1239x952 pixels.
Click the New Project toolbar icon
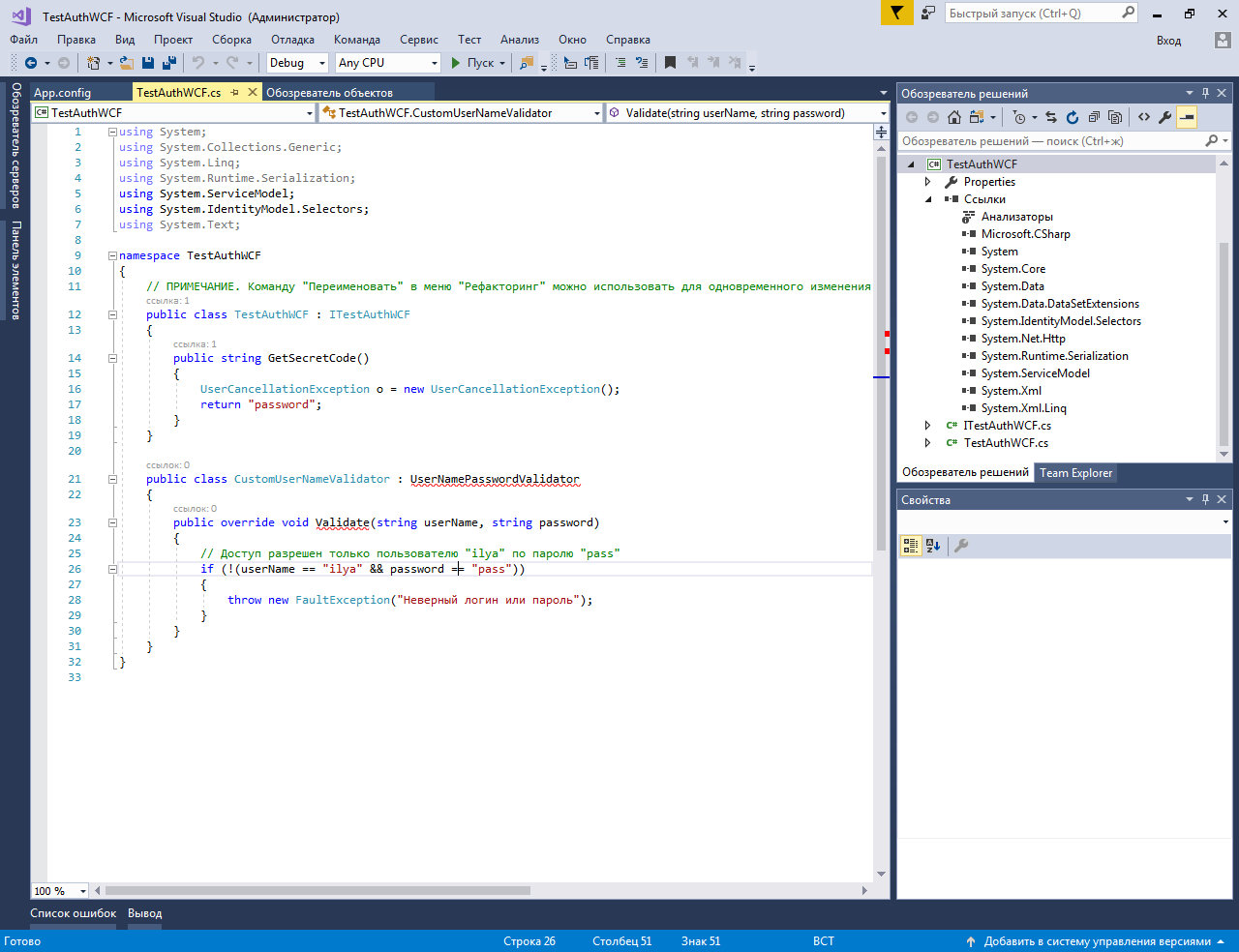pos(94,63)
